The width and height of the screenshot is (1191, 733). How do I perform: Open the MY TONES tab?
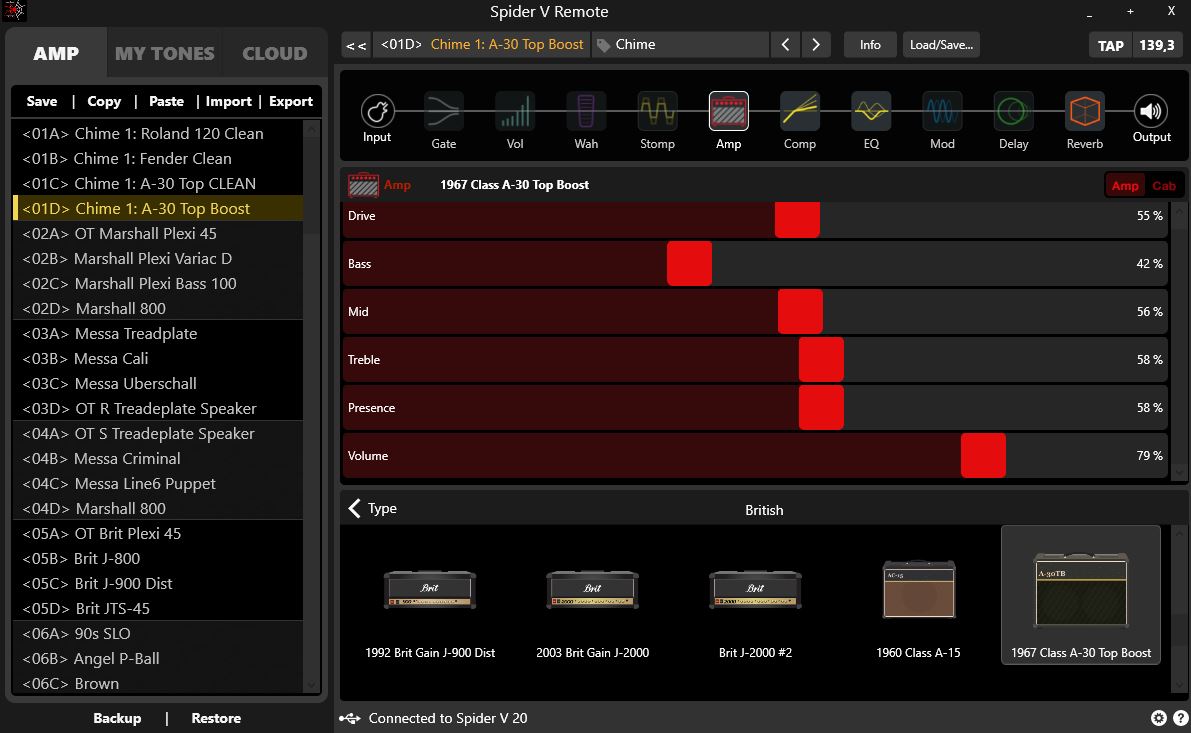(x=164, y=53)
